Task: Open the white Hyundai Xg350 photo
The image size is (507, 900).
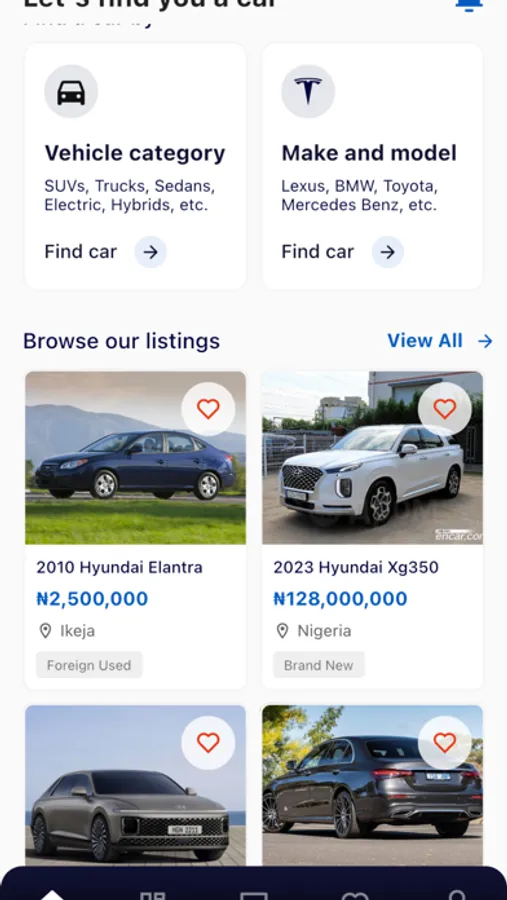Action: click(x=373, y=458)
